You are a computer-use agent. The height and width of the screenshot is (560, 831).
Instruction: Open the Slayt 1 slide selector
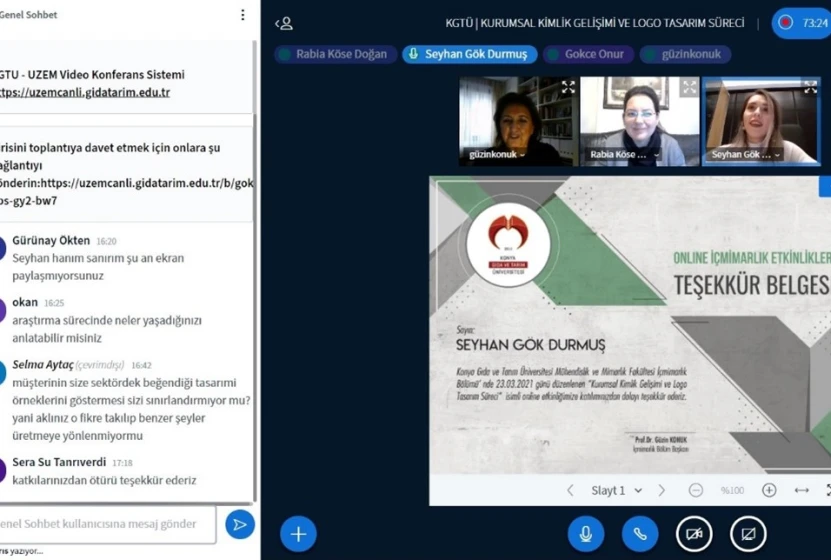615,490
